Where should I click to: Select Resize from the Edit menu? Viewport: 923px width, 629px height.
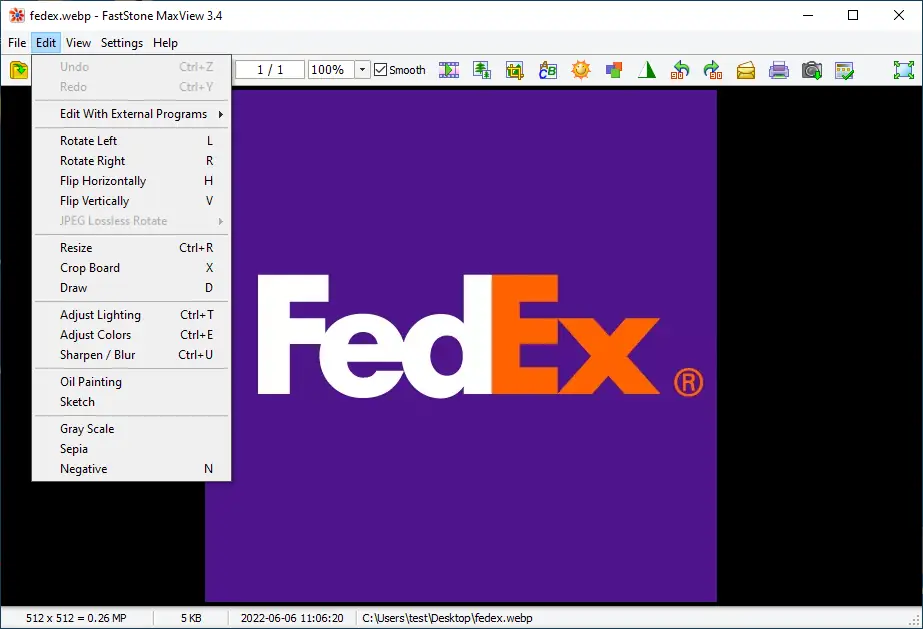point(131,248)
